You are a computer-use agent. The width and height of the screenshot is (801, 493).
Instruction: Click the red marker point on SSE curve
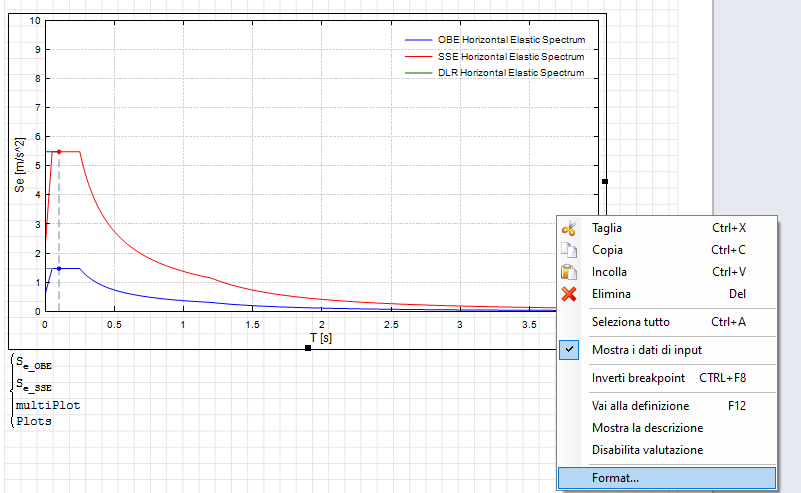[x=59, y=152]
